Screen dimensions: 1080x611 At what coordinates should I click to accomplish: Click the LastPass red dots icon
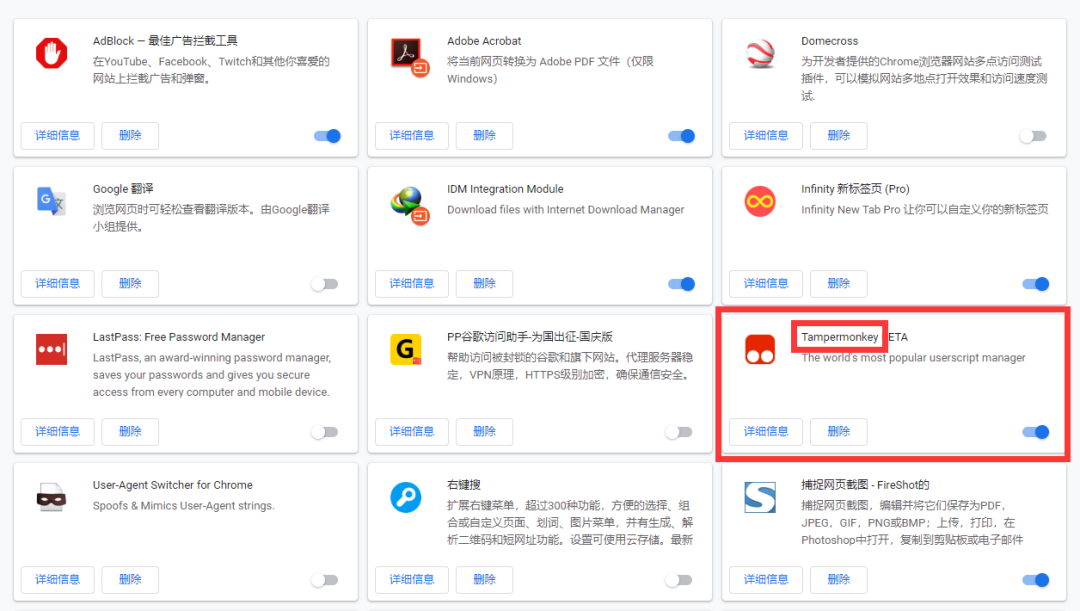pos(52,349)
